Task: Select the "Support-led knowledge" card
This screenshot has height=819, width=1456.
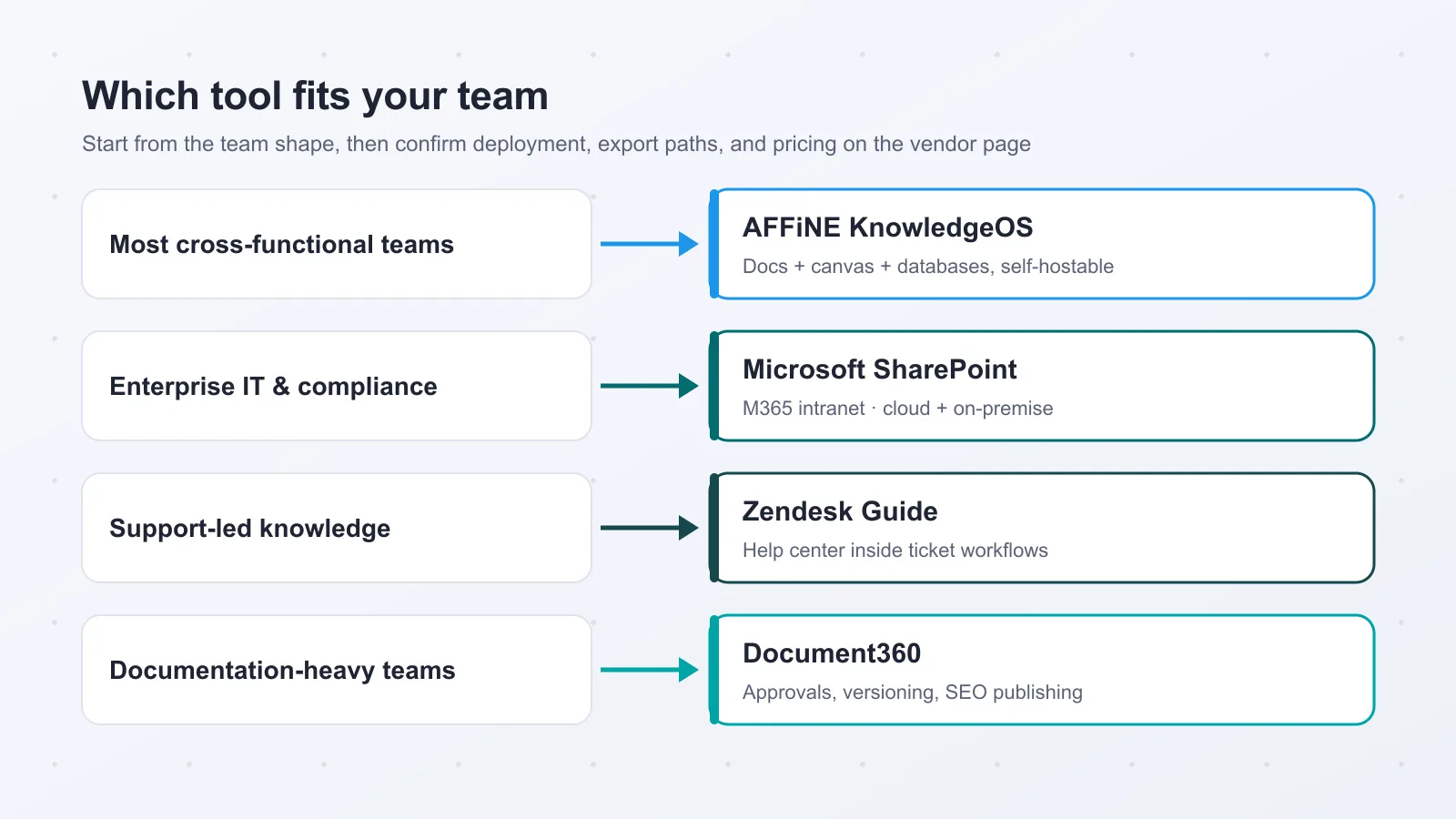Action: pos(337,528)
